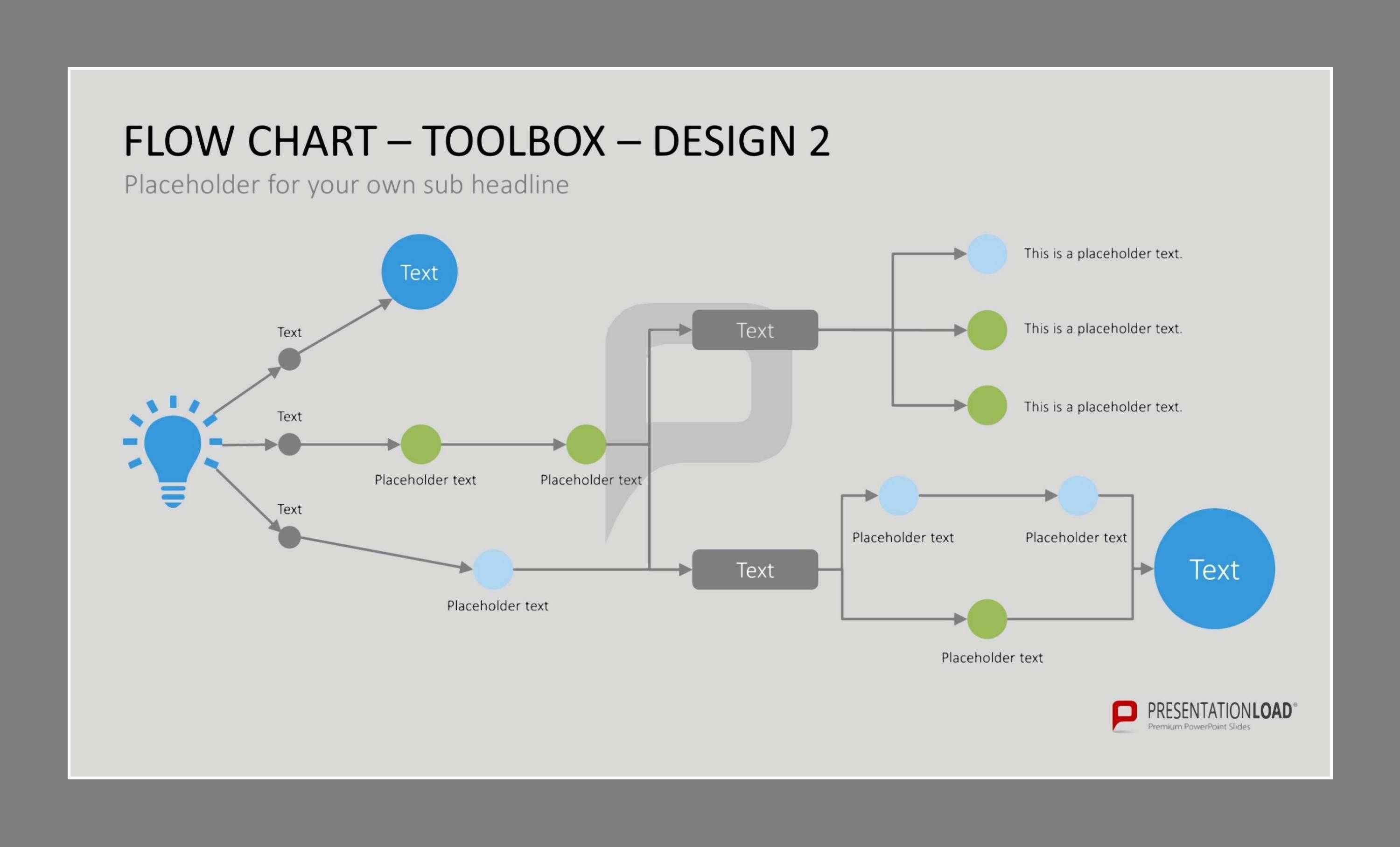This screenshot has height=847, width=1400.
Task: Click the bottom gray connector dot
Action: pyautogui.click(x=289, y=537)
